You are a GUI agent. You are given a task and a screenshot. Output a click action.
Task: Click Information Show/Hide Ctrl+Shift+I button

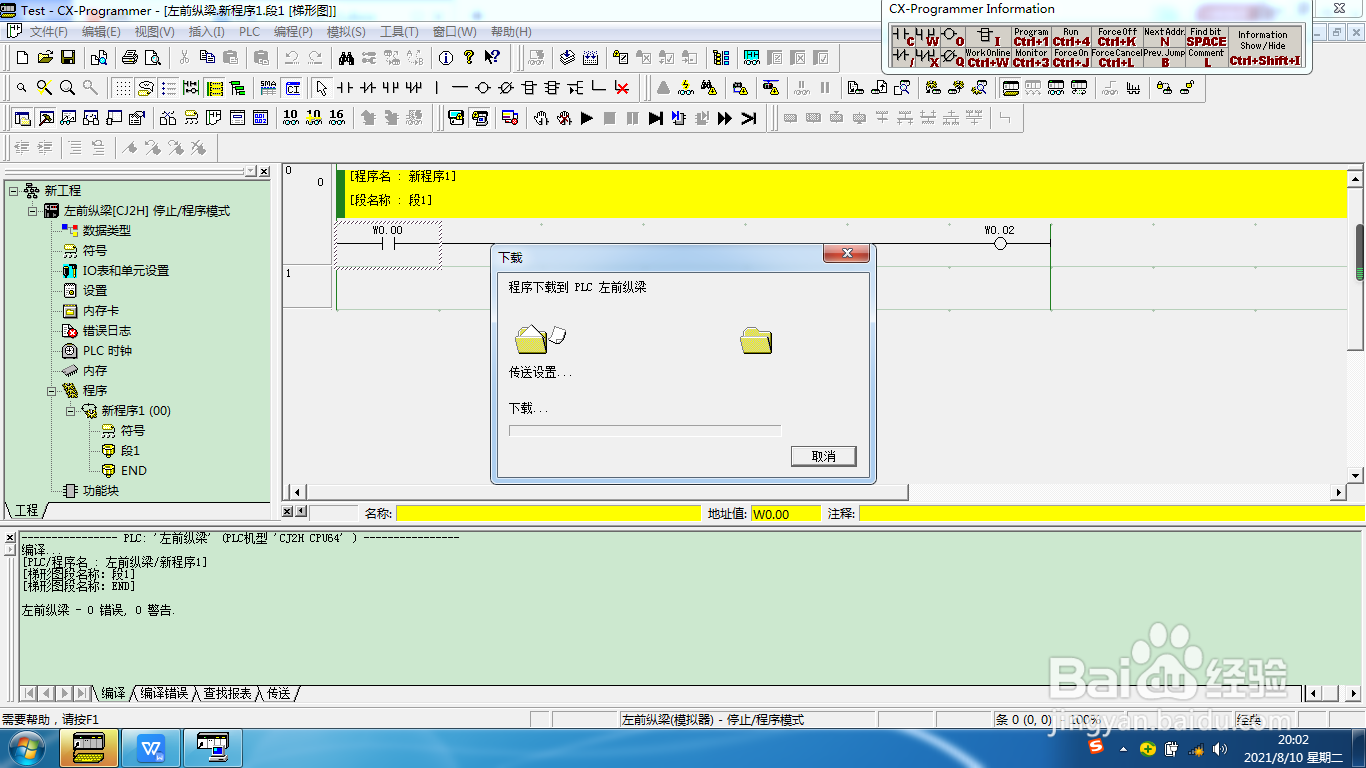pyautogui.click(x=1265, y=47)
